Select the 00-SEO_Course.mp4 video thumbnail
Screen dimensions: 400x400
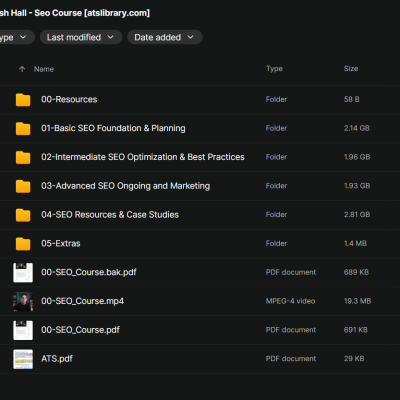[x=23, y=301]
